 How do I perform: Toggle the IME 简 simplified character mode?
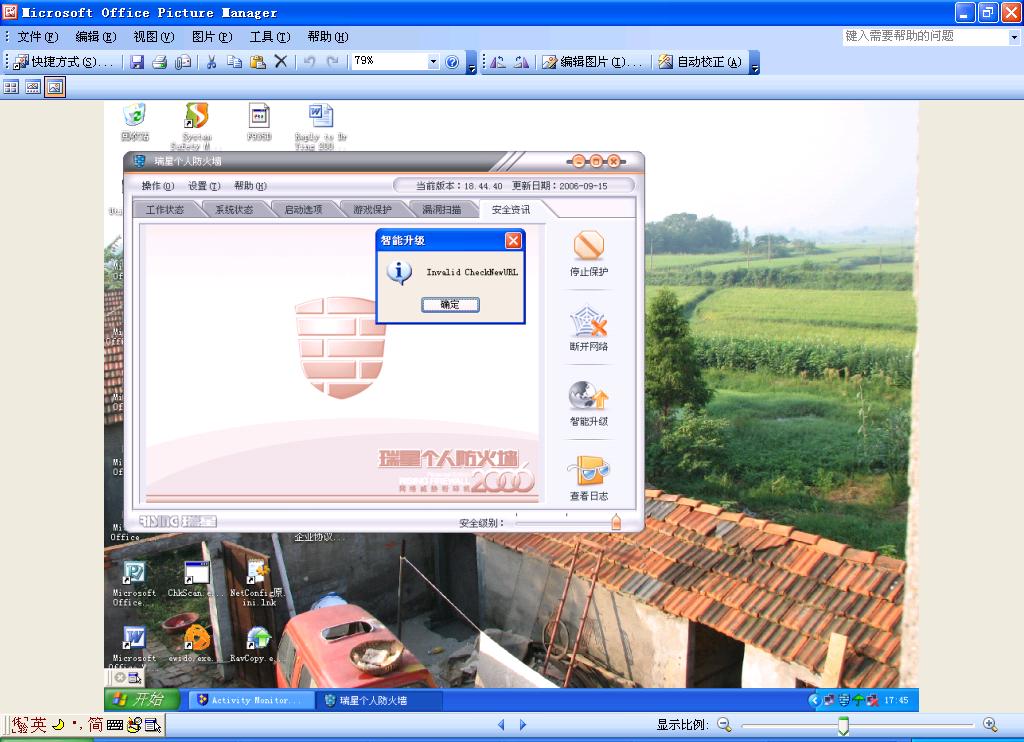coord(95,724)
